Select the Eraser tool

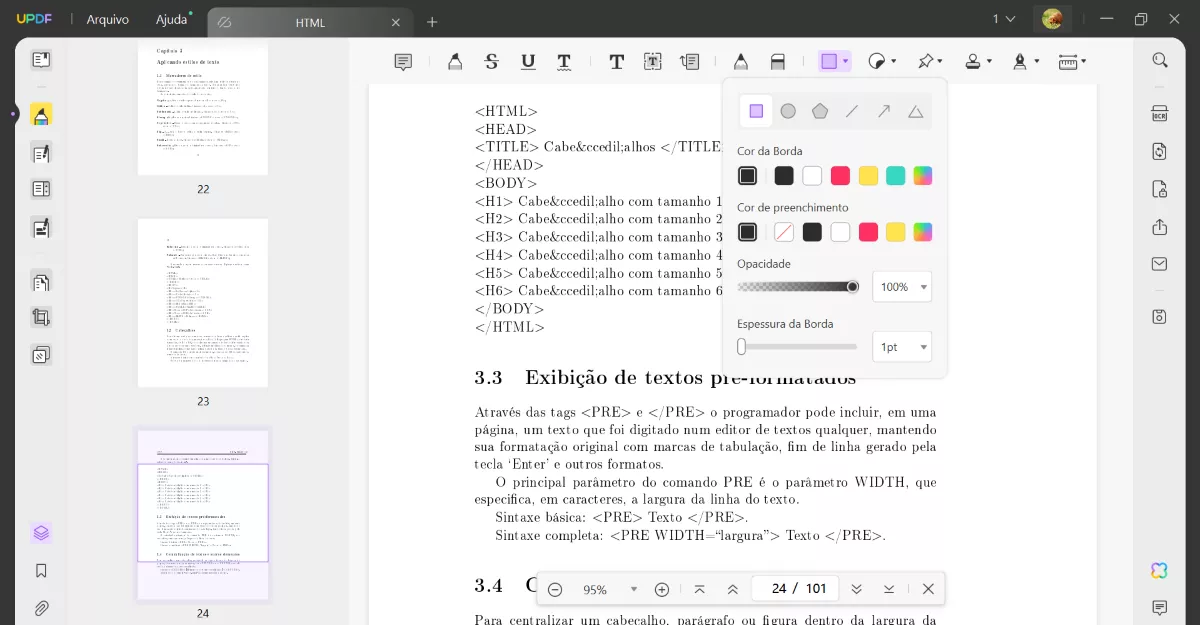tap(779, 61)
